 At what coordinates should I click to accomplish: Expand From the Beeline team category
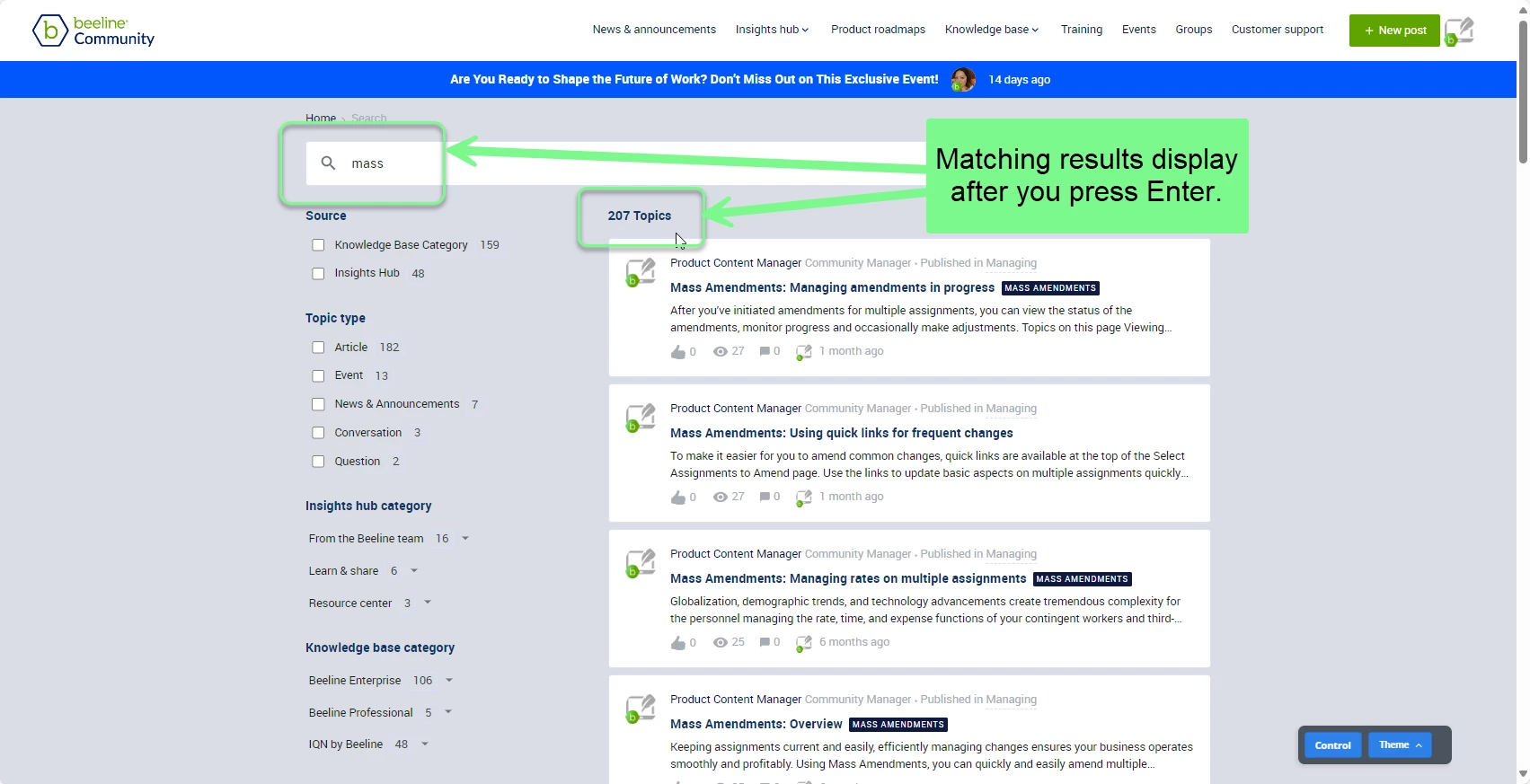click(x=465, y=539)
